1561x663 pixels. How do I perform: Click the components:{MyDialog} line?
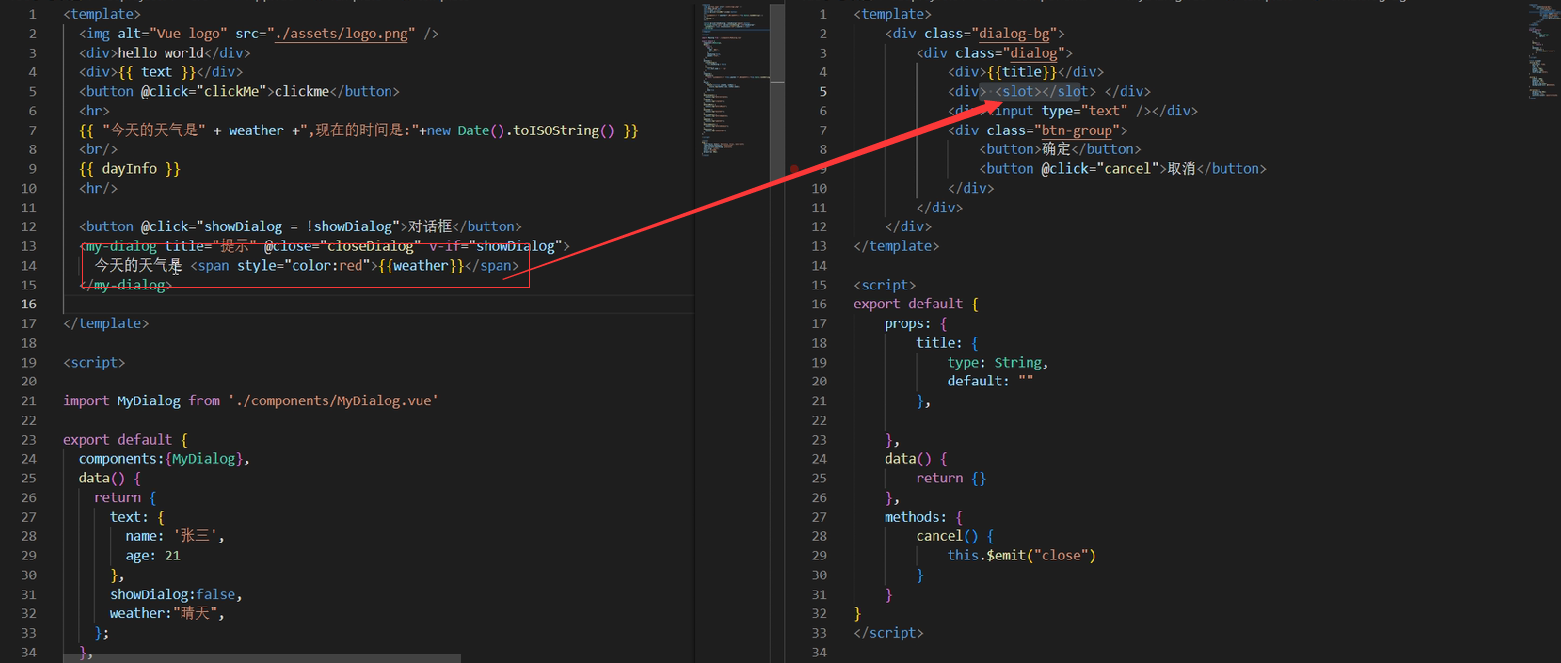(164, 459)
